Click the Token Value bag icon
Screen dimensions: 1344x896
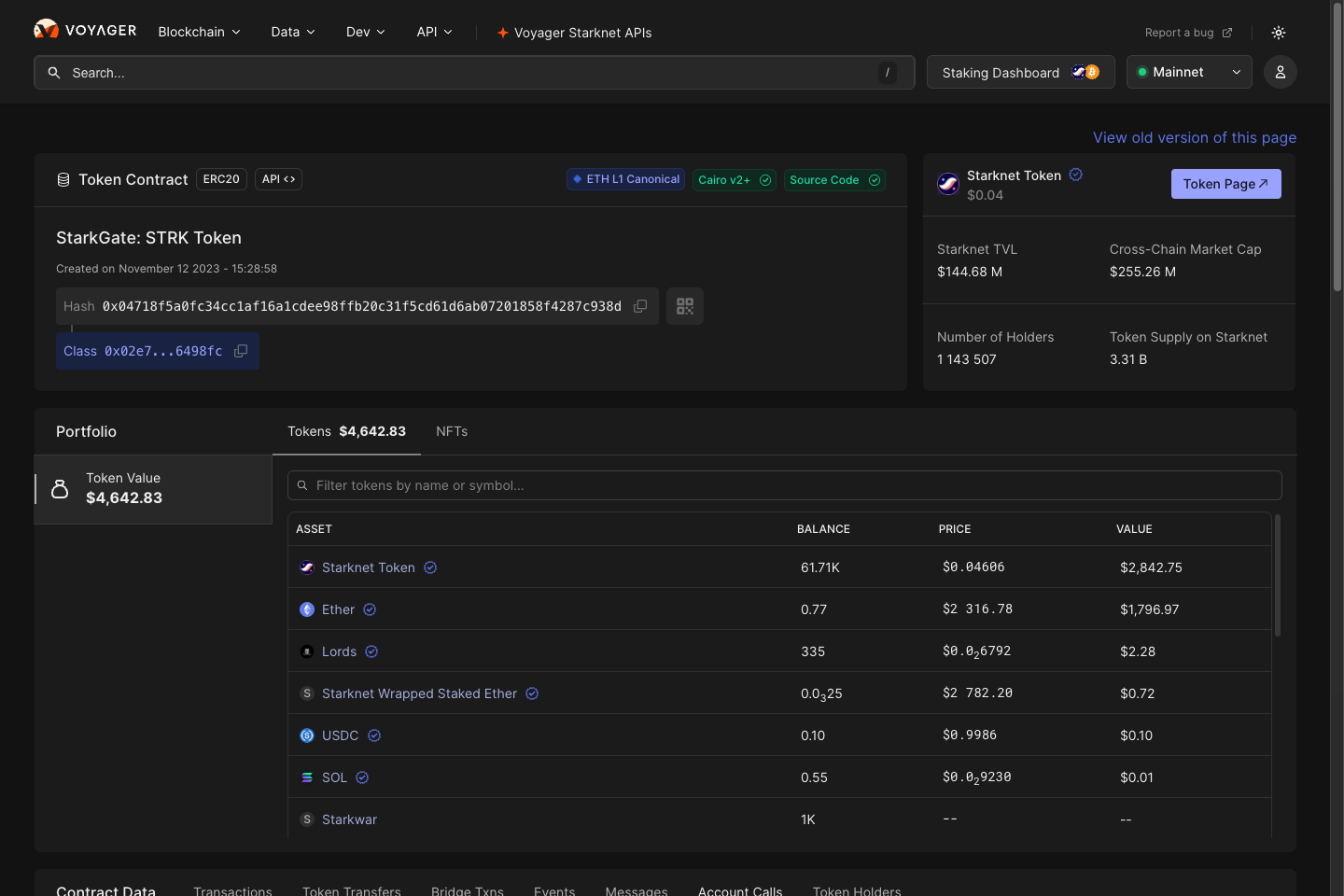(x=60, y=488)
